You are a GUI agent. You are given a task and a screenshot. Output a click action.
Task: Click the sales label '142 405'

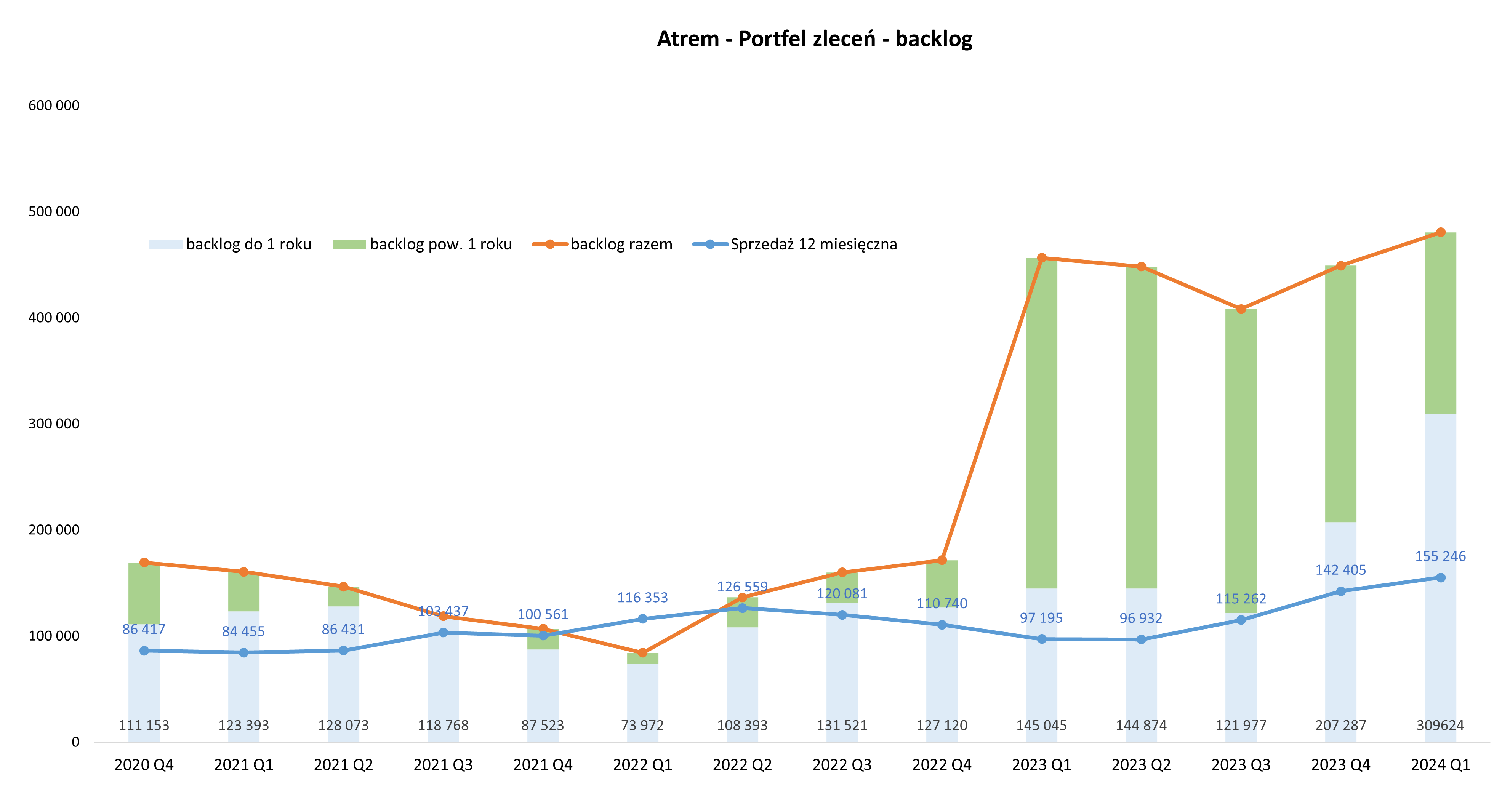pyautogui.click(x=1340, y=570)
